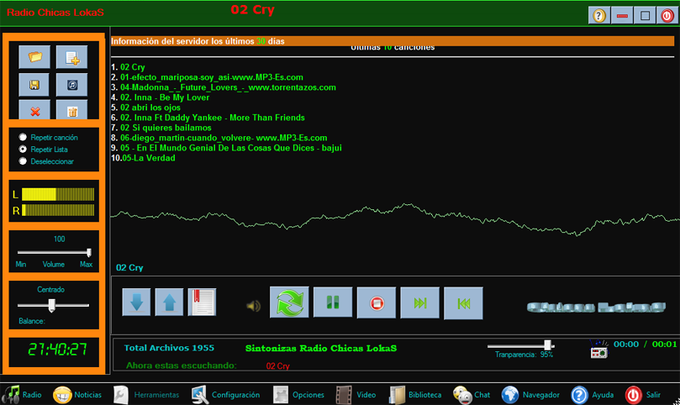Click L channel level meter
The width and height of the screenshot is (680, 405).
coord(58,194)
